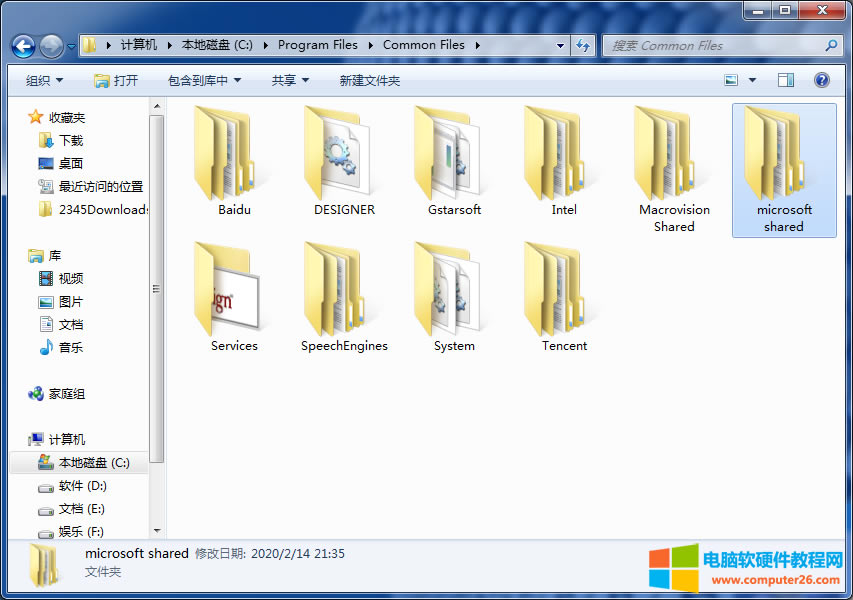Viewport: 853px width, 600px height.
Task: Click the details pane folder thumbnail
Action: pos(44,566)
